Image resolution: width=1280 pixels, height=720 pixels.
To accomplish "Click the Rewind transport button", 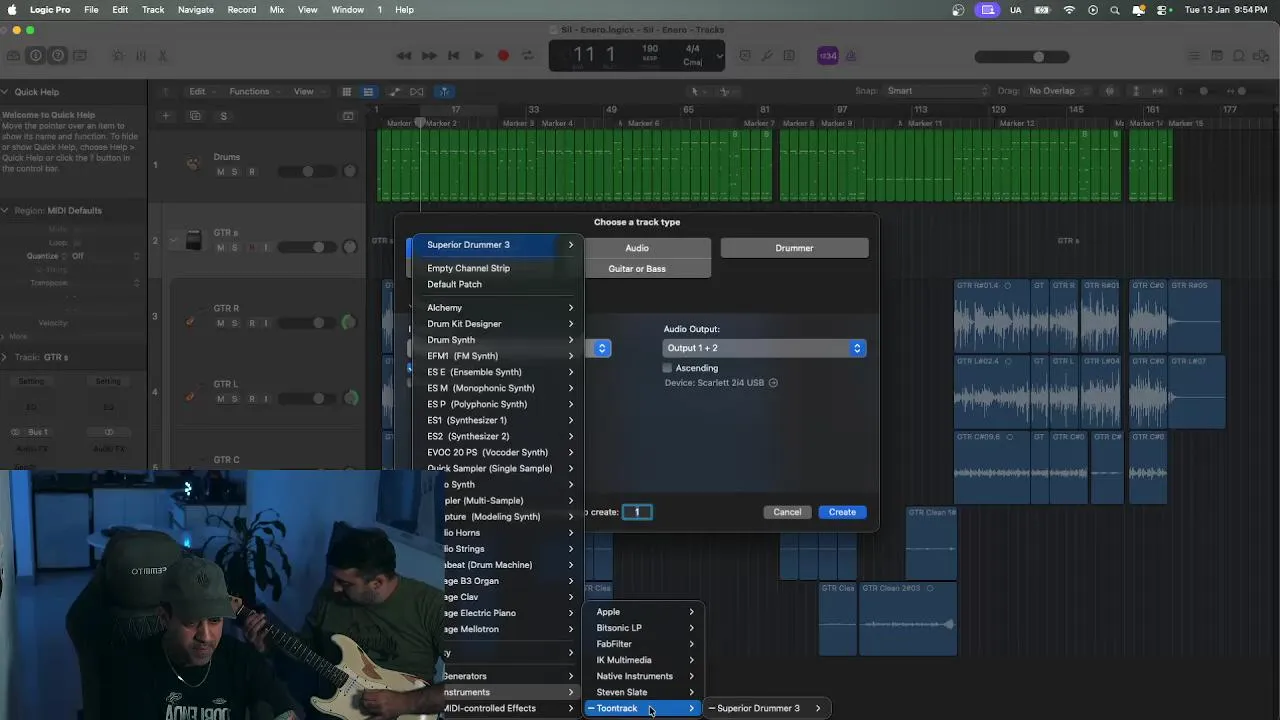I will point(403,56).
